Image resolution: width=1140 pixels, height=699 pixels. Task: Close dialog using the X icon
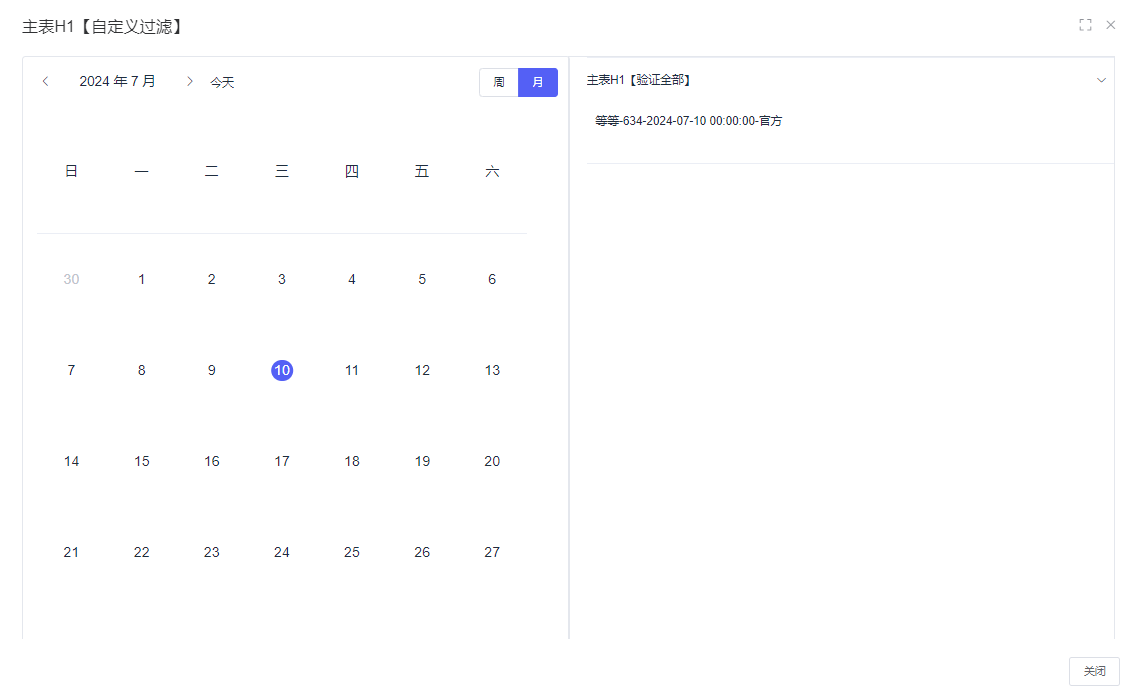click(1110, 25)
